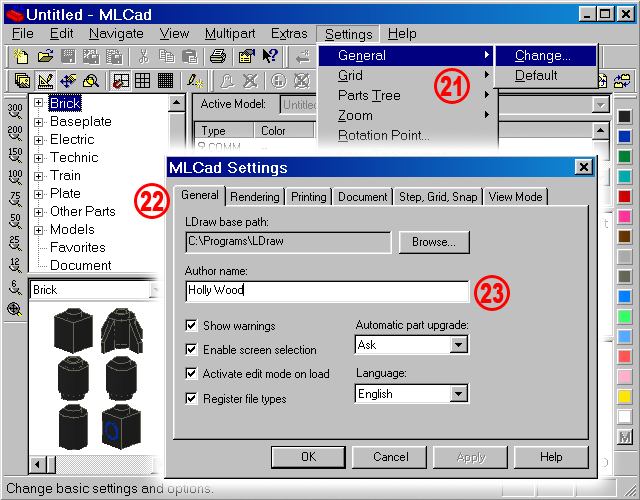Toggle the snap-to-grid magnet icon

(120, 81)
